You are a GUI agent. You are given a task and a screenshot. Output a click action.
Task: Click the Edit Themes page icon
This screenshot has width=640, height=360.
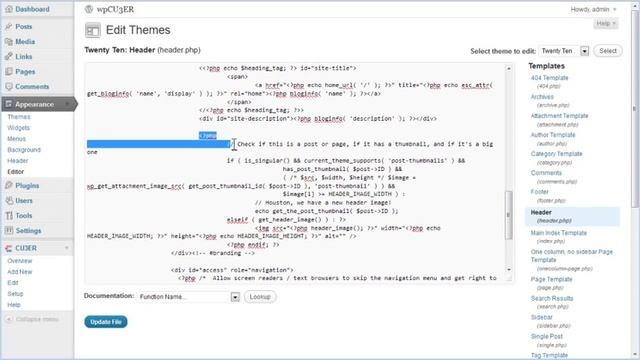tap(93, 30)
